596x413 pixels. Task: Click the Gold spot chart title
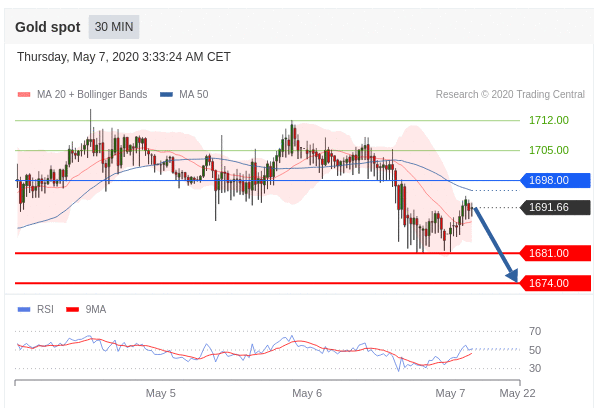[48, 27]
